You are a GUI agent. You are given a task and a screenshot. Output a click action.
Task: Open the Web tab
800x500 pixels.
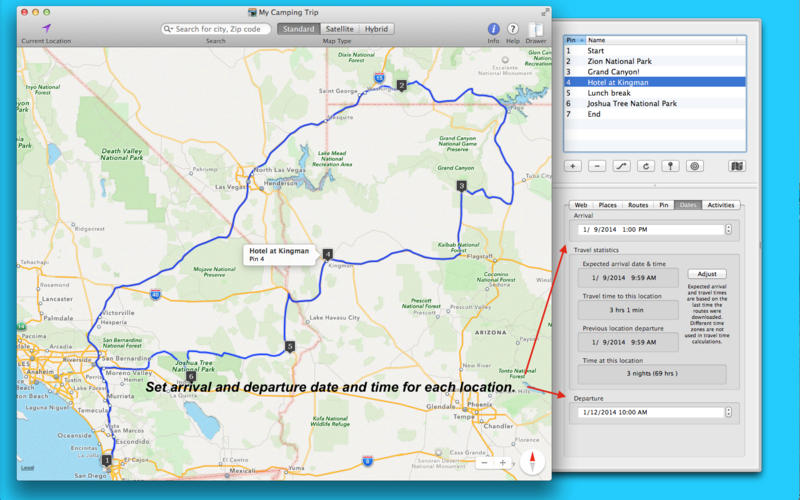(581, 205)
